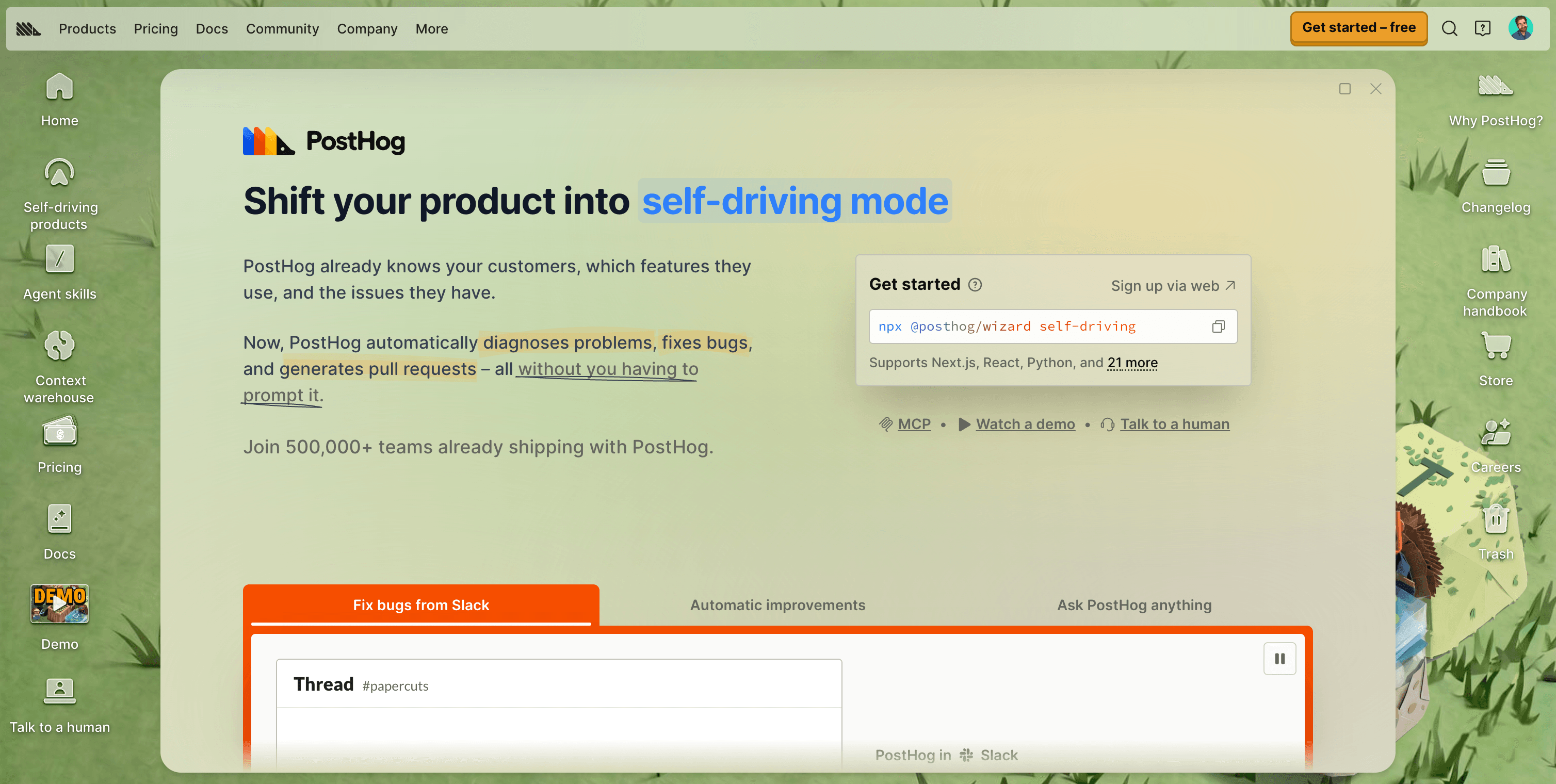Click the Get started – free button
The height and width of the screenshot is (784, 1556).
1358,28
